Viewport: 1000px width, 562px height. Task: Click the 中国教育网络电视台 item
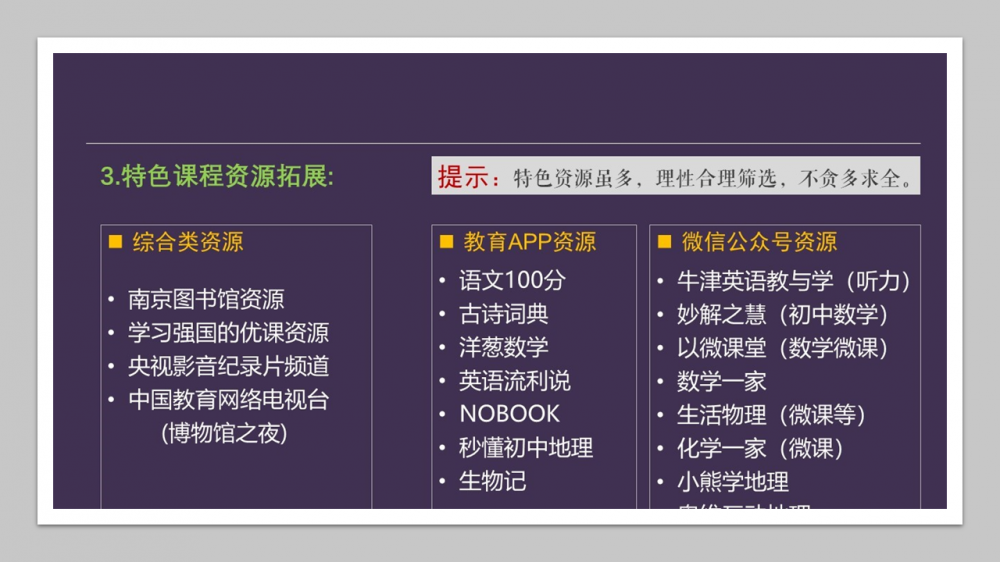[x=228, y=400]
